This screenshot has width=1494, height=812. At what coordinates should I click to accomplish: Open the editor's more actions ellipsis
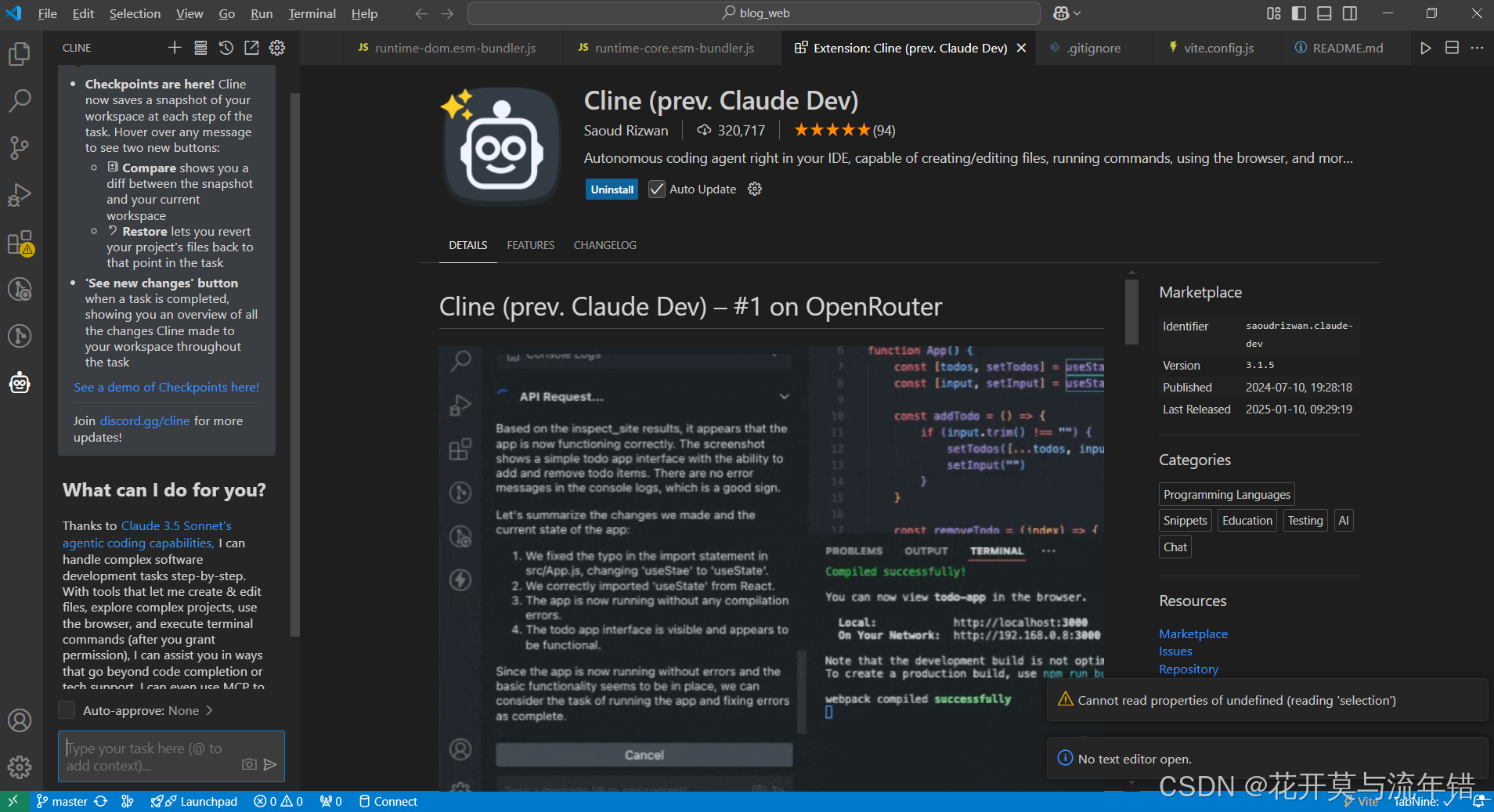click(1477, 48)
